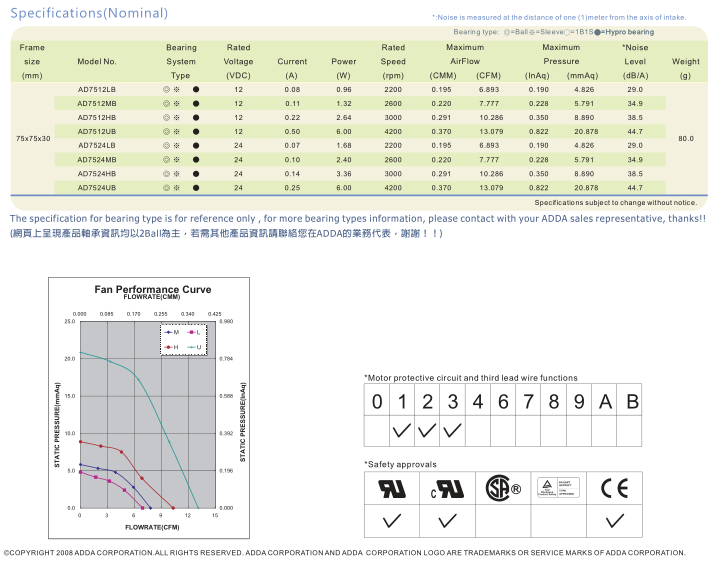Select motor function cell '0'
Image resolution: width=708 pixels, height=561 pixels.
[x=377, y=401]
